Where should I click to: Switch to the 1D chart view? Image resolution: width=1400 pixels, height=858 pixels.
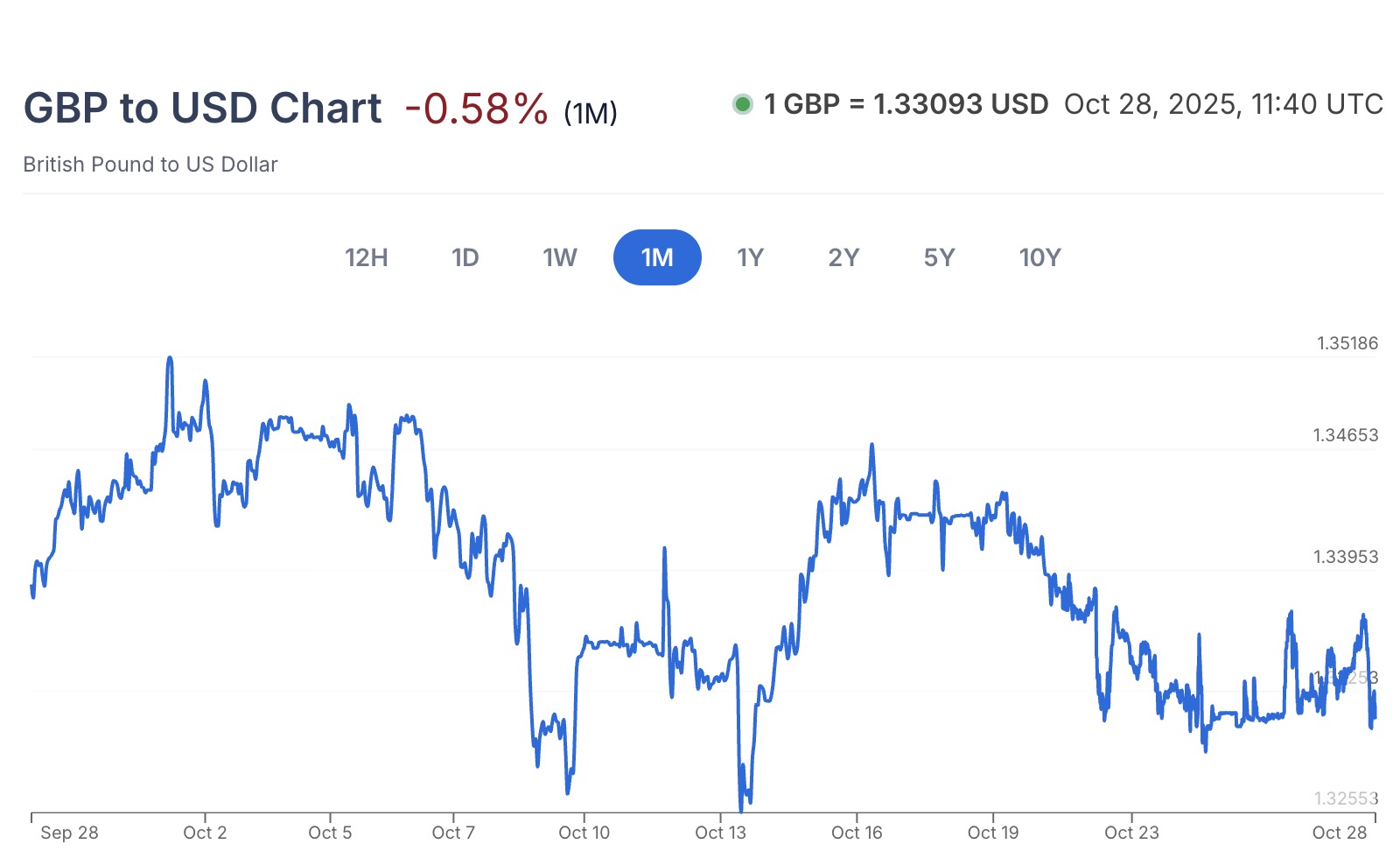(466, 257)
